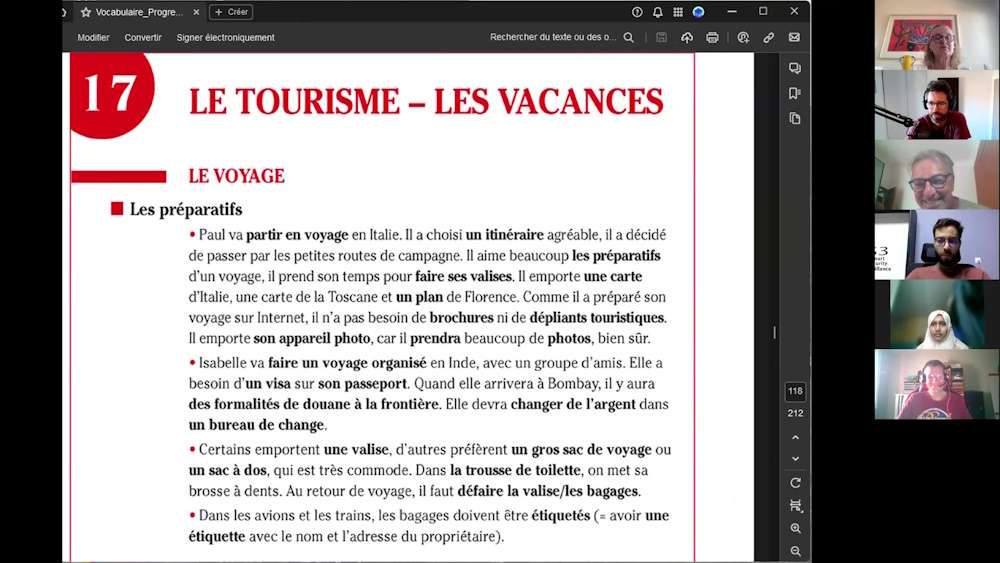The image size is (1000, 563).
Task: Go to the previous page arrow
Action: tap(795, 438)
